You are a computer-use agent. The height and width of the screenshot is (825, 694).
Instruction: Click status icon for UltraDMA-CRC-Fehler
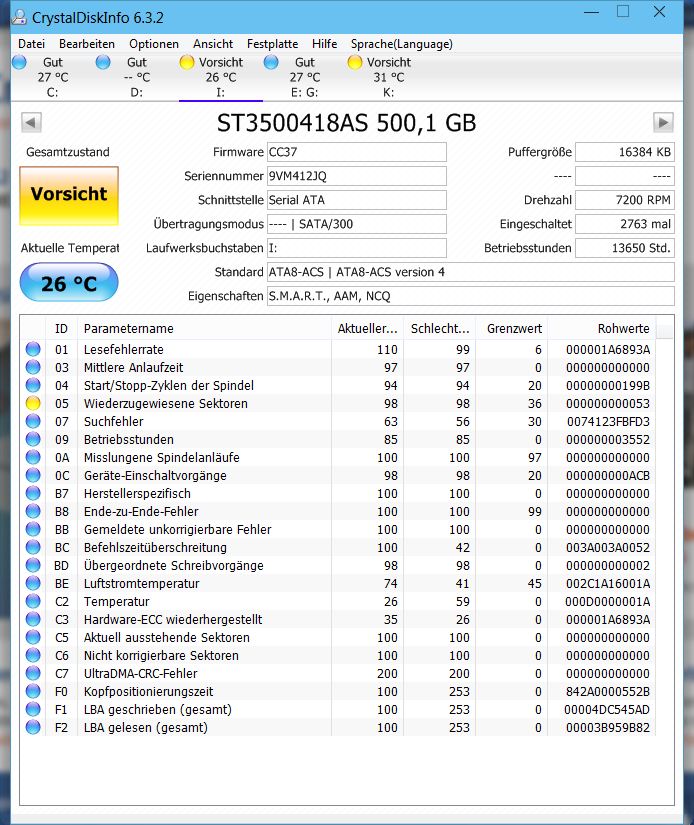[33, 673]
